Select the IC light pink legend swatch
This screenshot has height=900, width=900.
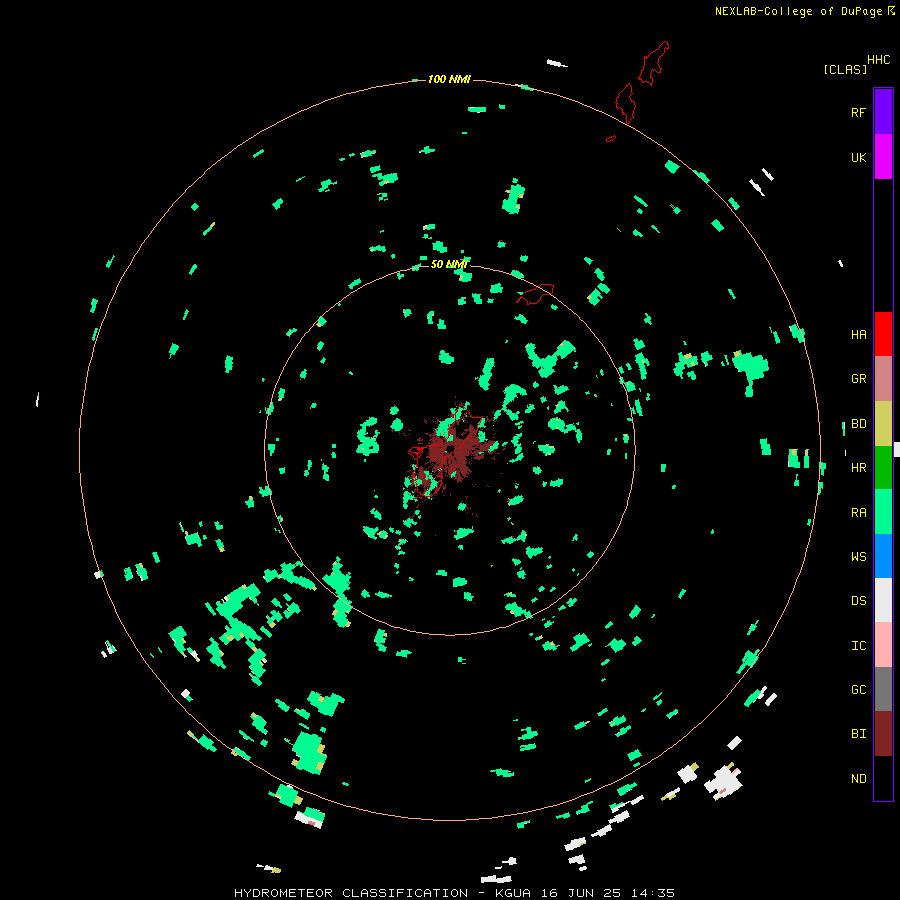tap(883, 645)
